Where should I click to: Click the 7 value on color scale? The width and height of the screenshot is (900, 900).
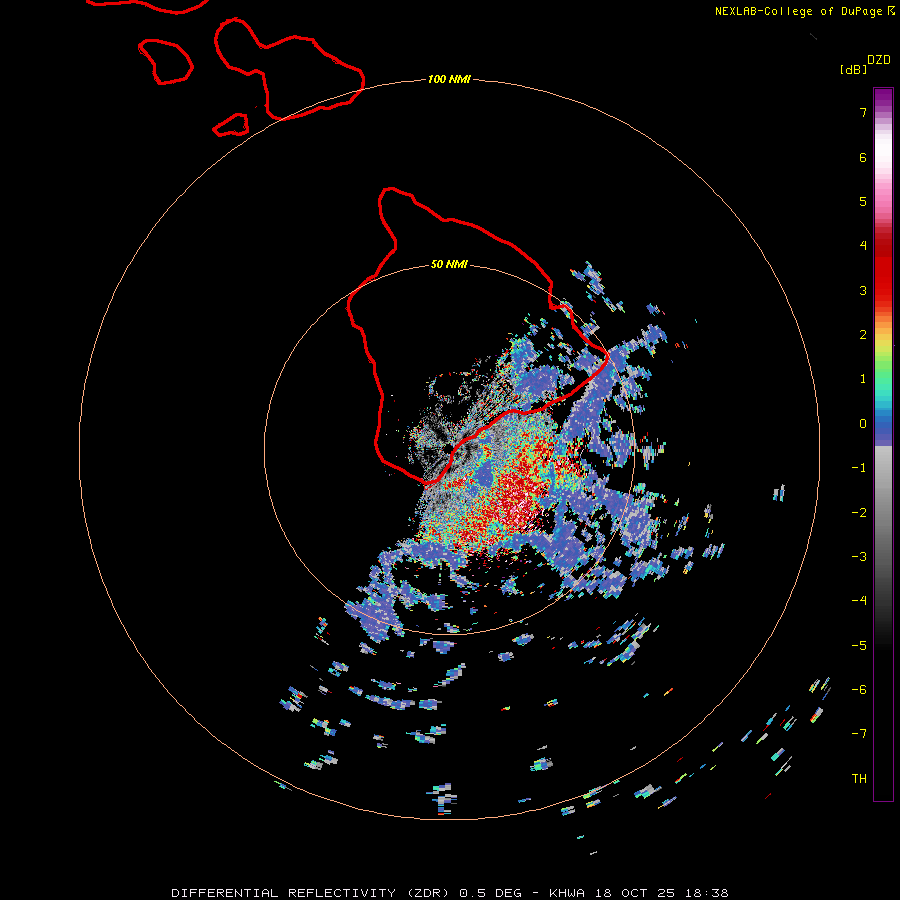click(863, 112)
